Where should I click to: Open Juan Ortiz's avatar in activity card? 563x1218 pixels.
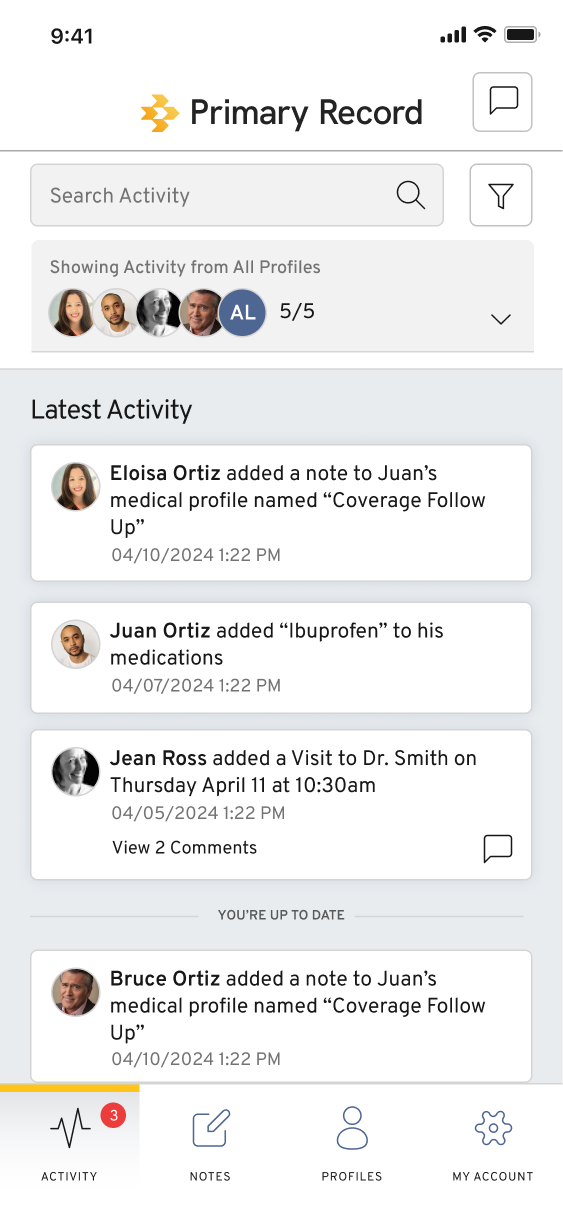pyautogui.click(x=76, y=644)
